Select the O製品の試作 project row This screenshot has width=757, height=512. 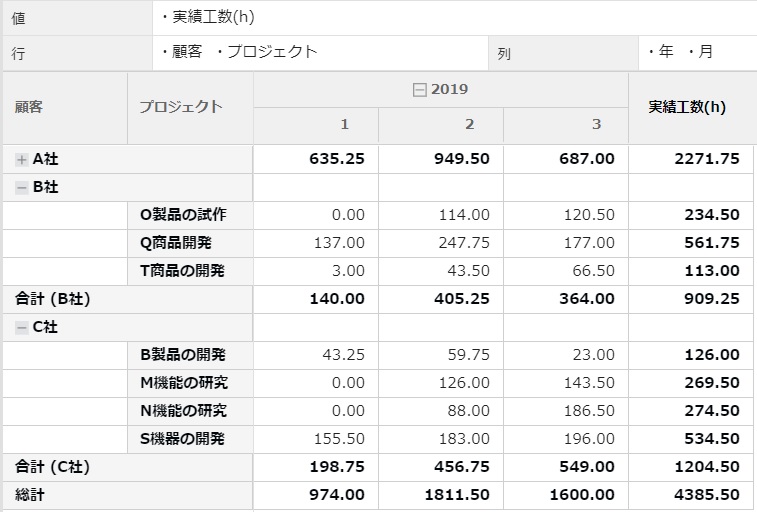click(x=183, y=215)
